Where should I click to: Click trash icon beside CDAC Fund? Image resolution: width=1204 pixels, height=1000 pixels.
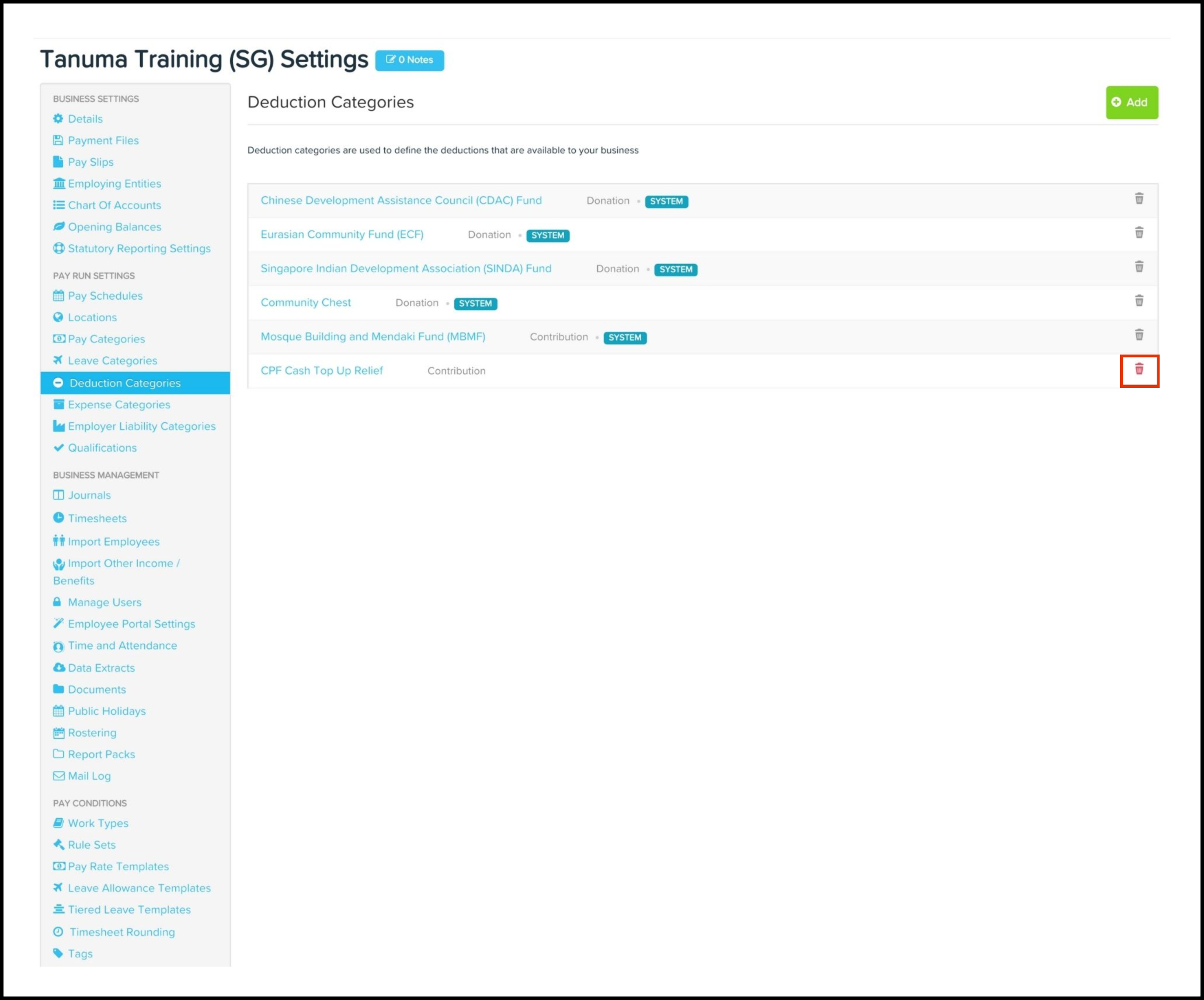tap(1139, 199)
